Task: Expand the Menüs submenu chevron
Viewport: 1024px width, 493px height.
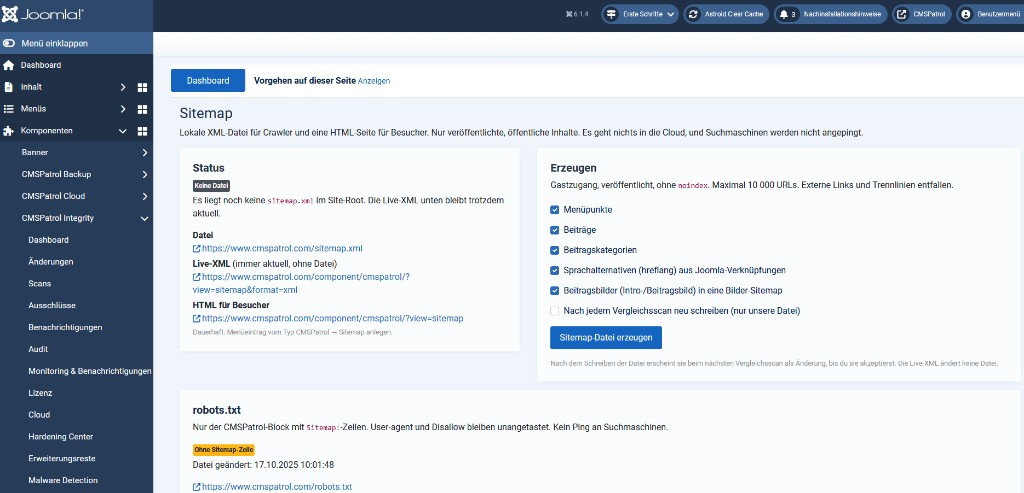Action: point(123,109)
